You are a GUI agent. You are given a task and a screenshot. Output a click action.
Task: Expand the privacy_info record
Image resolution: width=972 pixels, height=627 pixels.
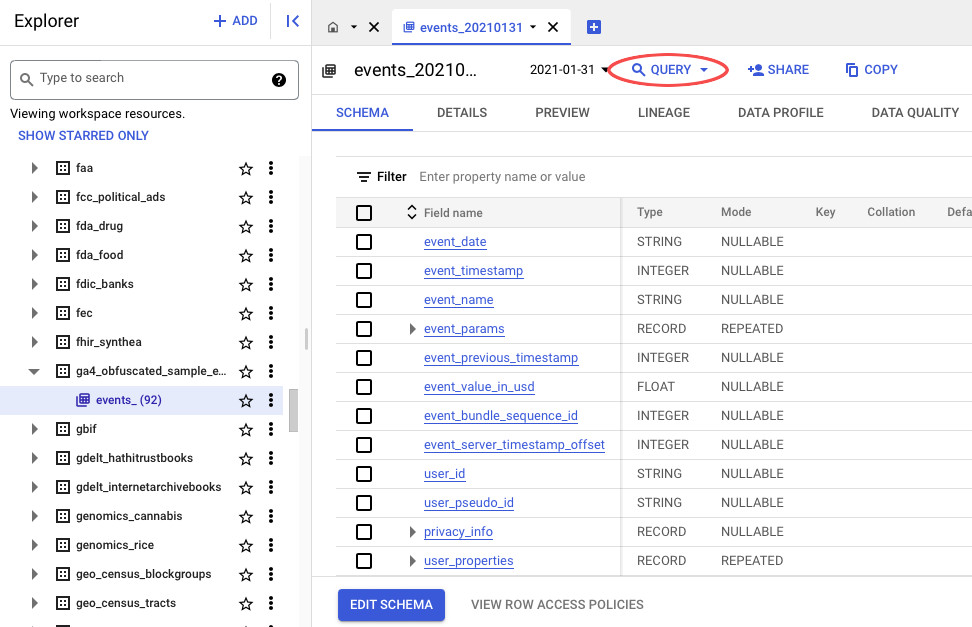click(x=412, y=531)
